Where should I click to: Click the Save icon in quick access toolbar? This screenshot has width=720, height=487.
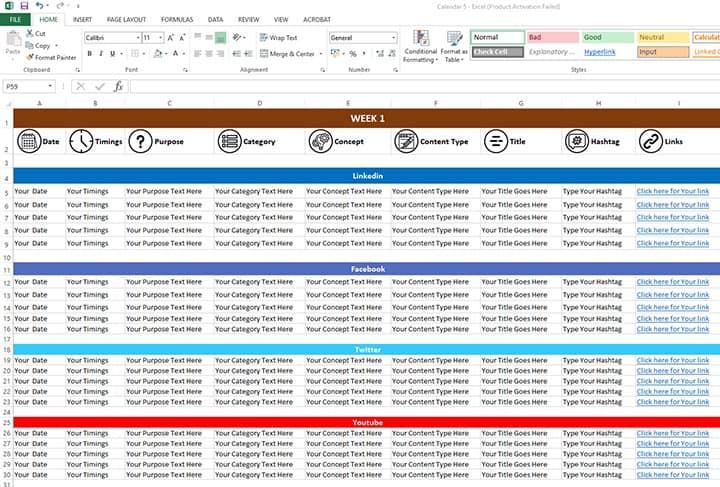tap(24, 6)
